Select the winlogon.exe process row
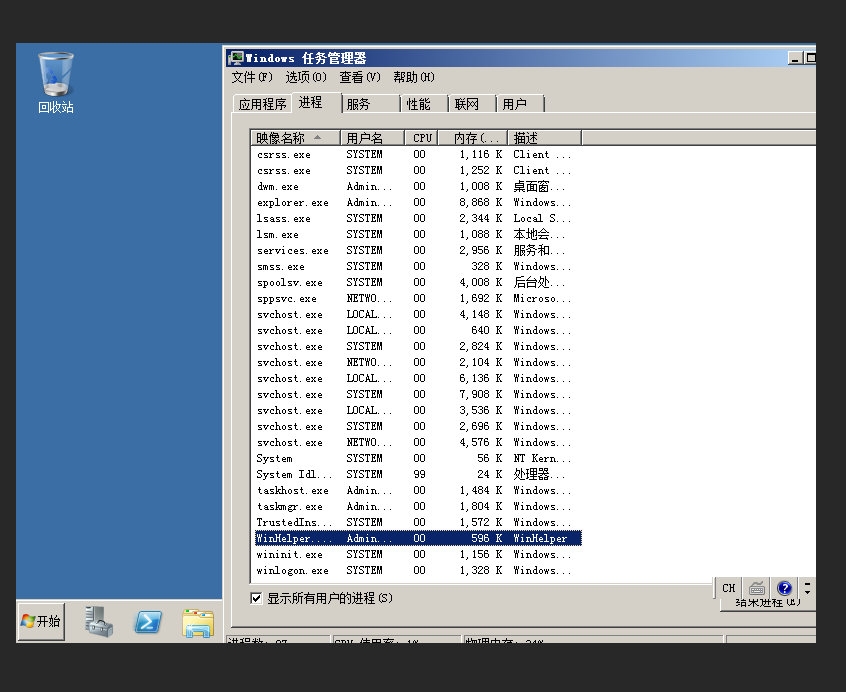Image resolution: width=846 pixels, height=692 pixels. tap(418, 571)
